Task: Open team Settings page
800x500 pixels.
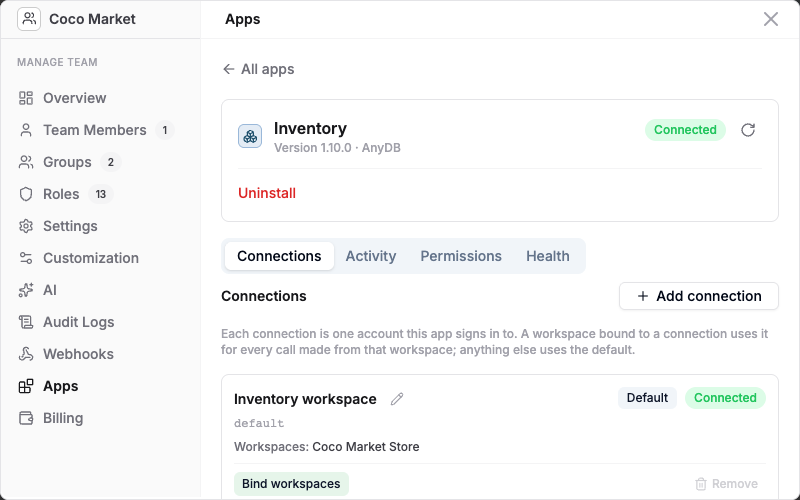Action: click(70, 226)
